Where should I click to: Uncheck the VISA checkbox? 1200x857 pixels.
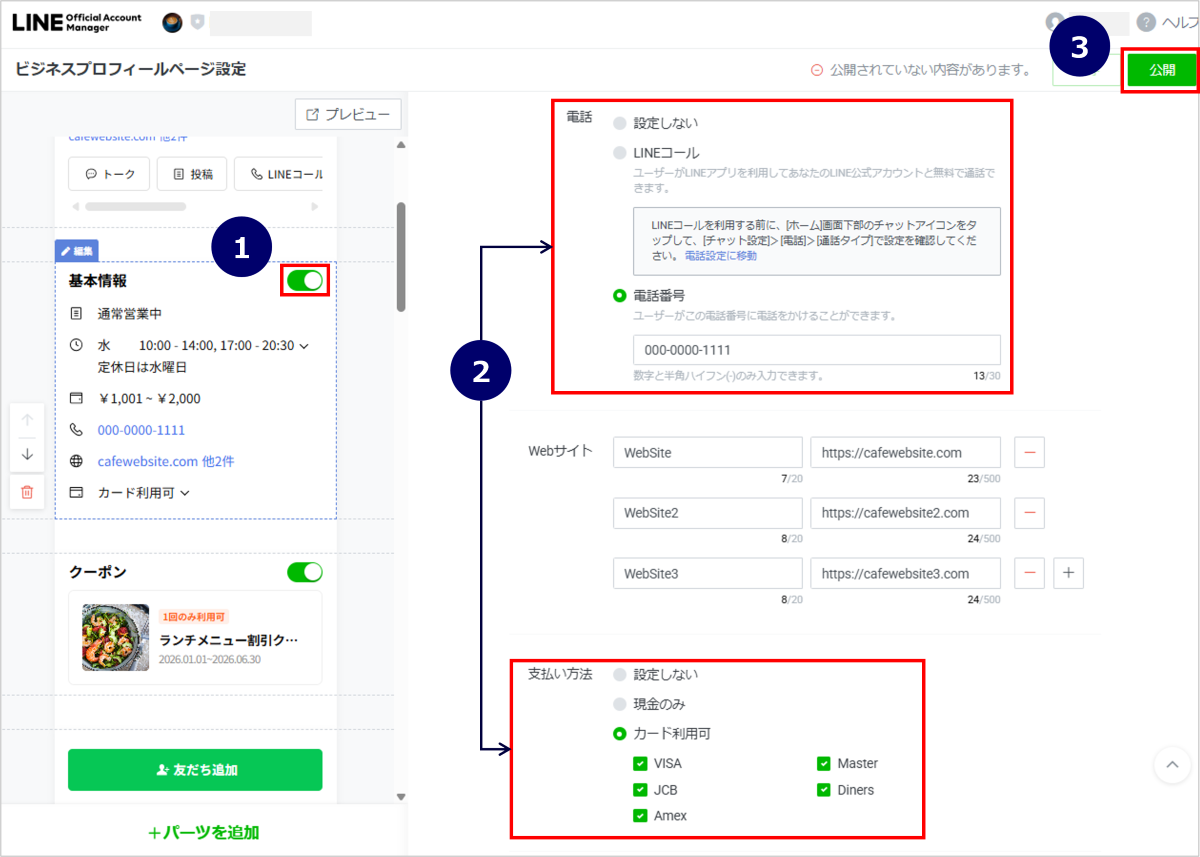point(640,763)
